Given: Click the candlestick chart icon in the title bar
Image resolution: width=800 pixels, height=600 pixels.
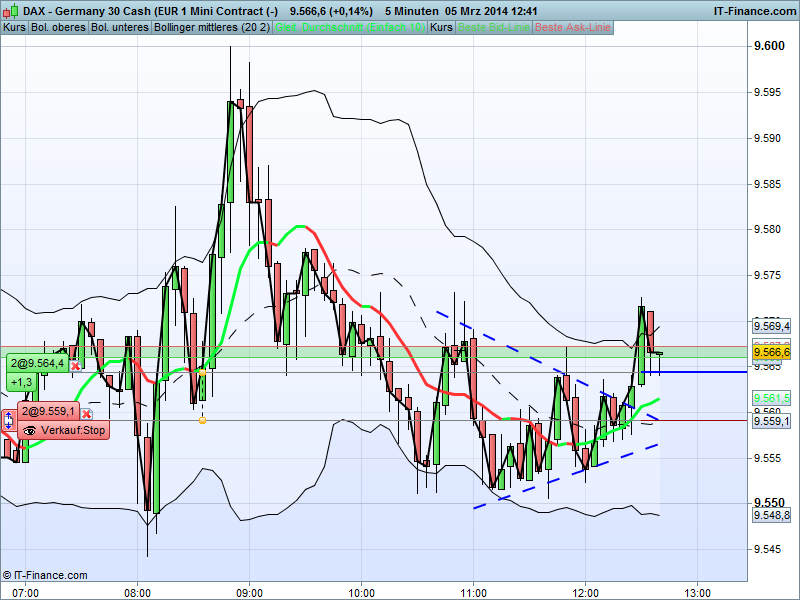Looking at the screenshot, I should (10, 11).
